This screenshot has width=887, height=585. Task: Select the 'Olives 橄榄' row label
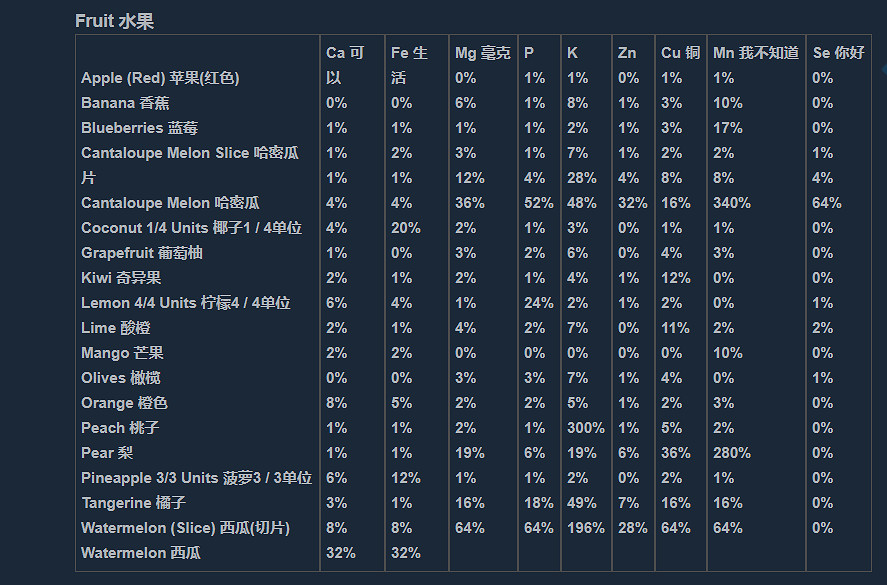(x=121, y=378)
